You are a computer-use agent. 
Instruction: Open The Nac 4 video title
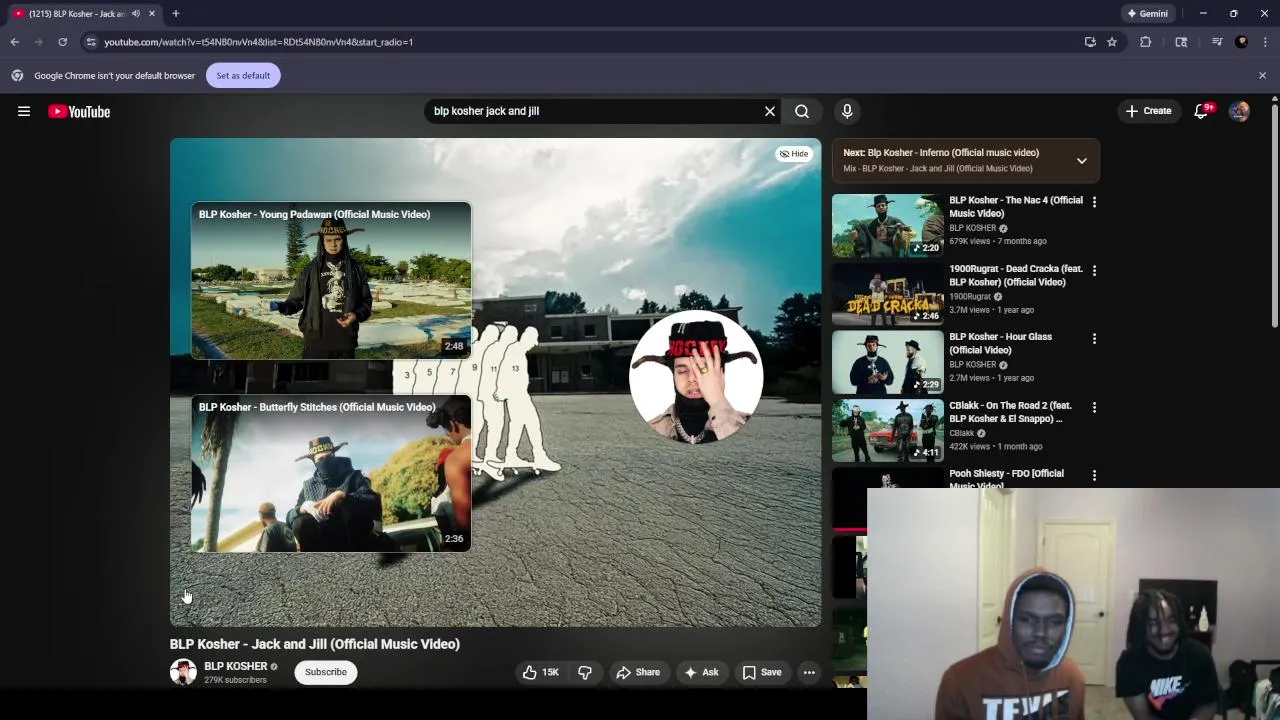tap(1015, 206)
